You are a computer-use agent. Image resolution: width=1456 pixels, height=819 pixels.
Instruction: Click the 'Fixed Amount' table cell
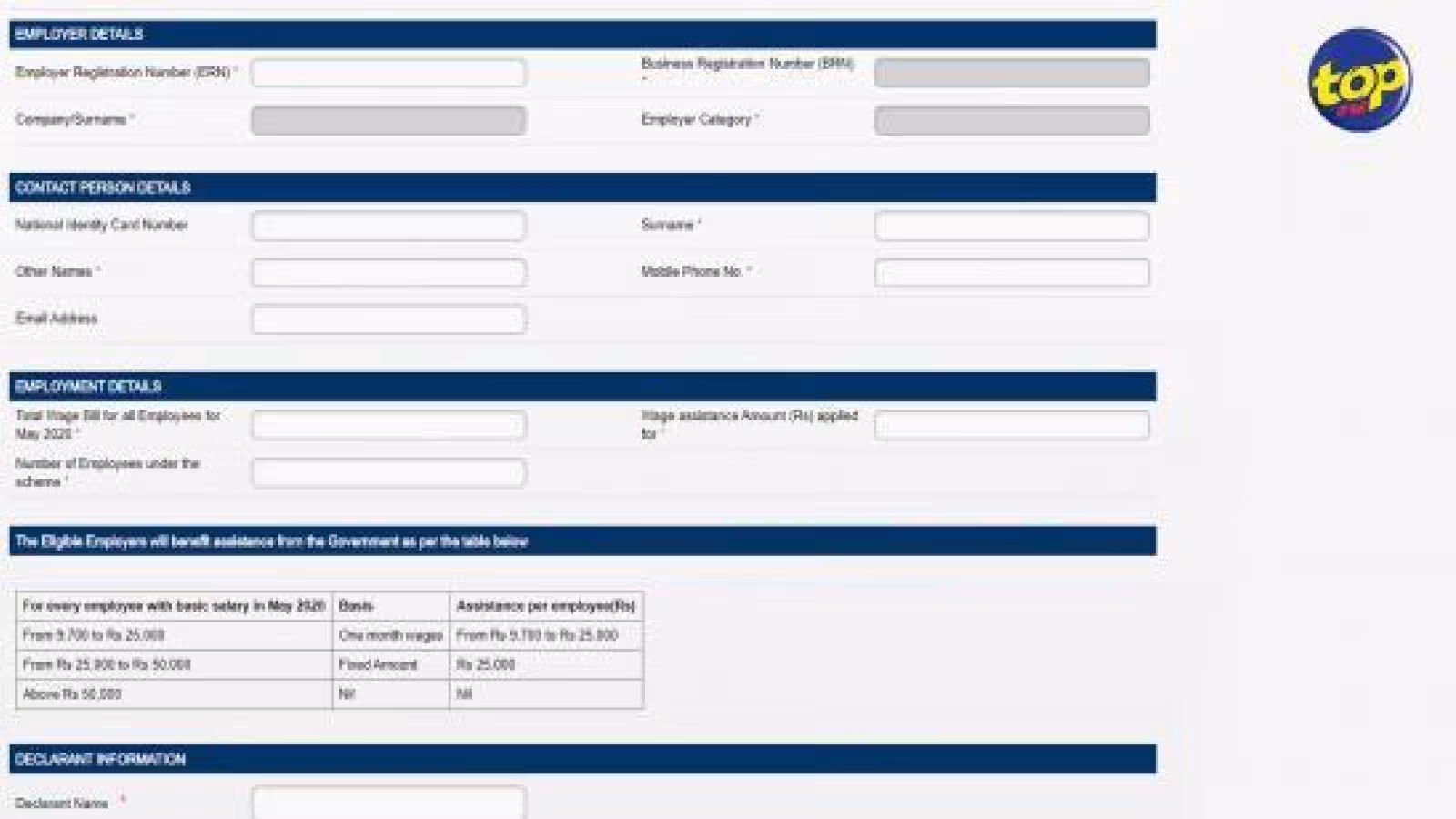pos(390,665)
